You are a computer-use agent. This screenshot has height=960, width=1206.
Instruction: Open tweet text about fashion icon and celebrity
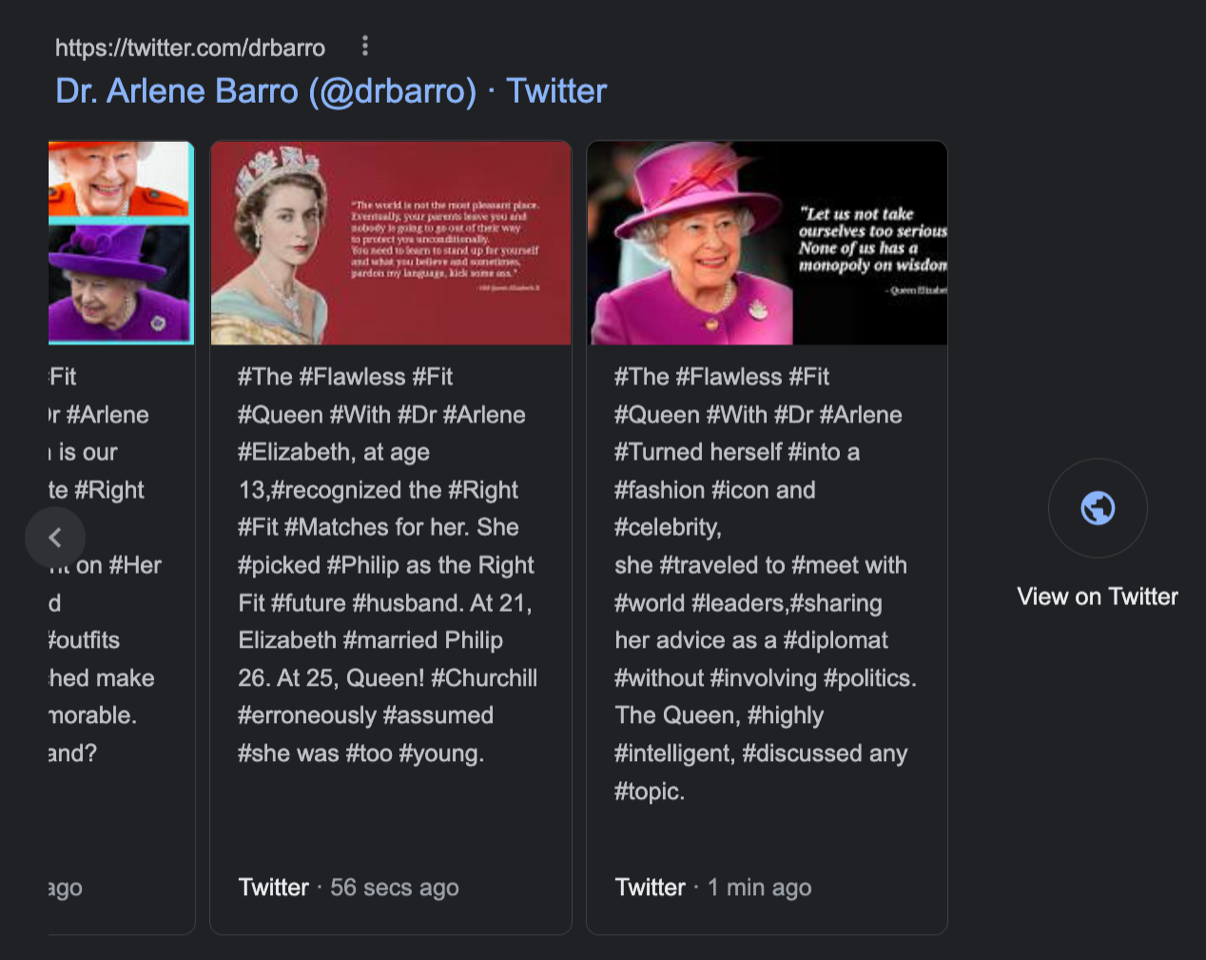[765, 584]
